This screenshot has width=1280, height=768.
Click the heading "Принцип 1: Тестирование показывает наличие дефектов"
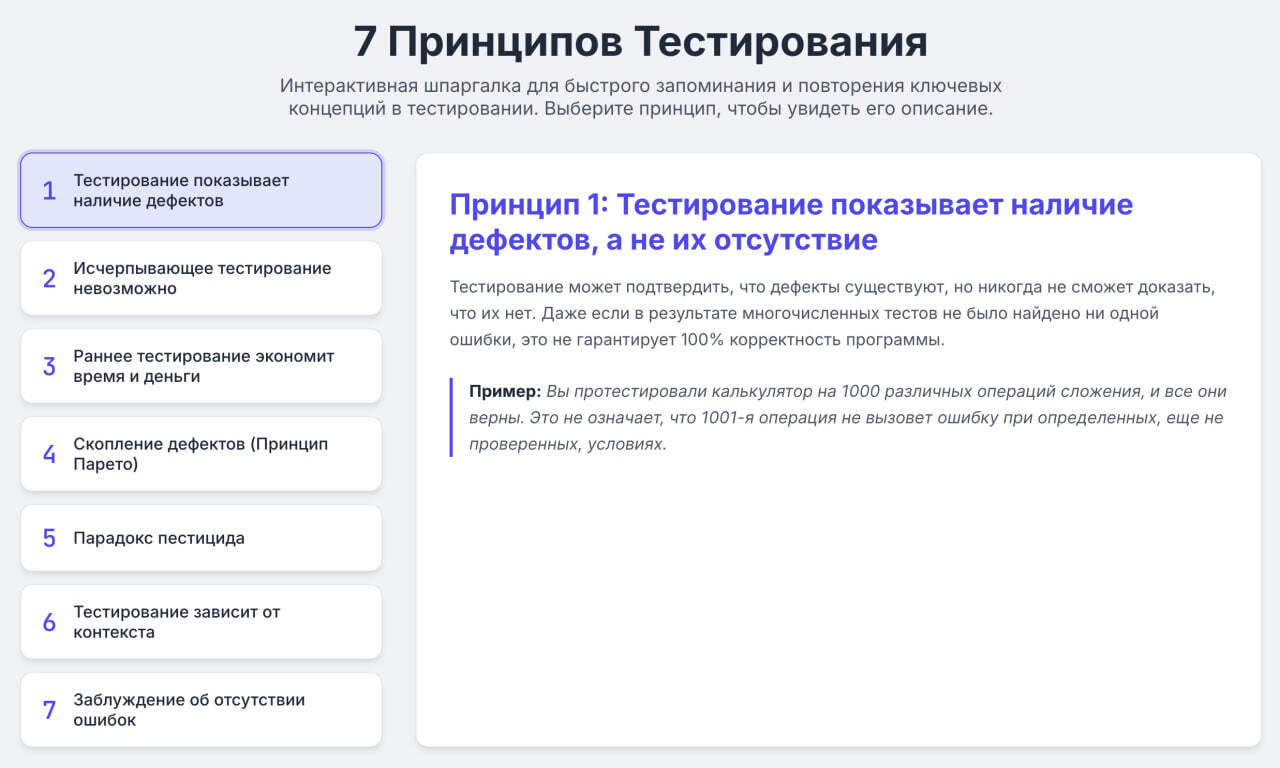coord(791,222)
